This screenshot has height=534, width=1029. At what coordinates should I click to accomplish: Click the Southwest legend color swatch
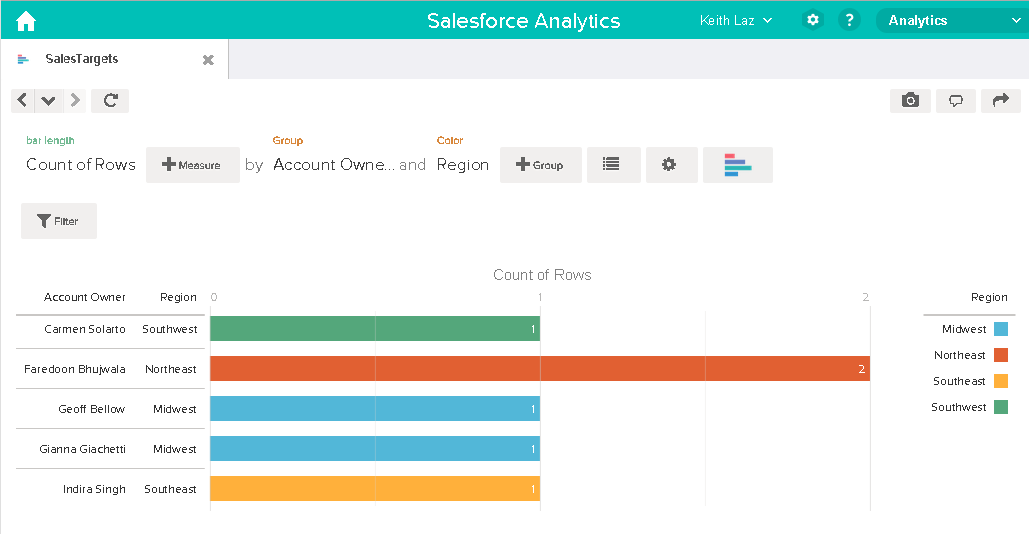(x=1001, y=407)
